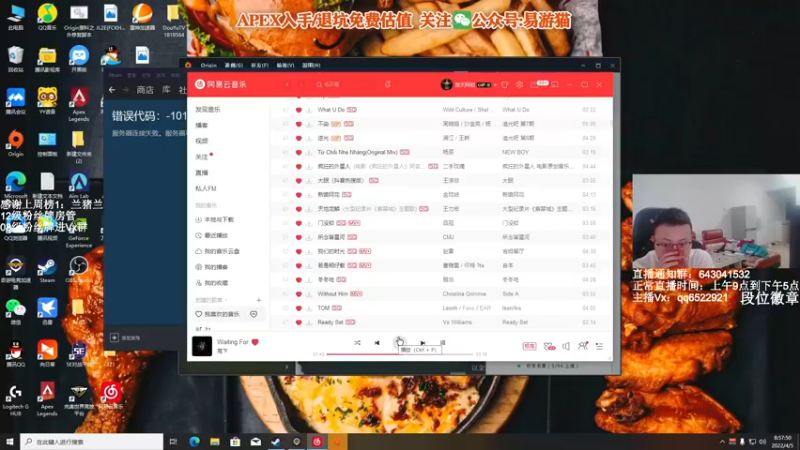The height and width of the screenshot is (450, 800).
Task: Open 播客 in the sidebar
Action: (x=202, y=126)
